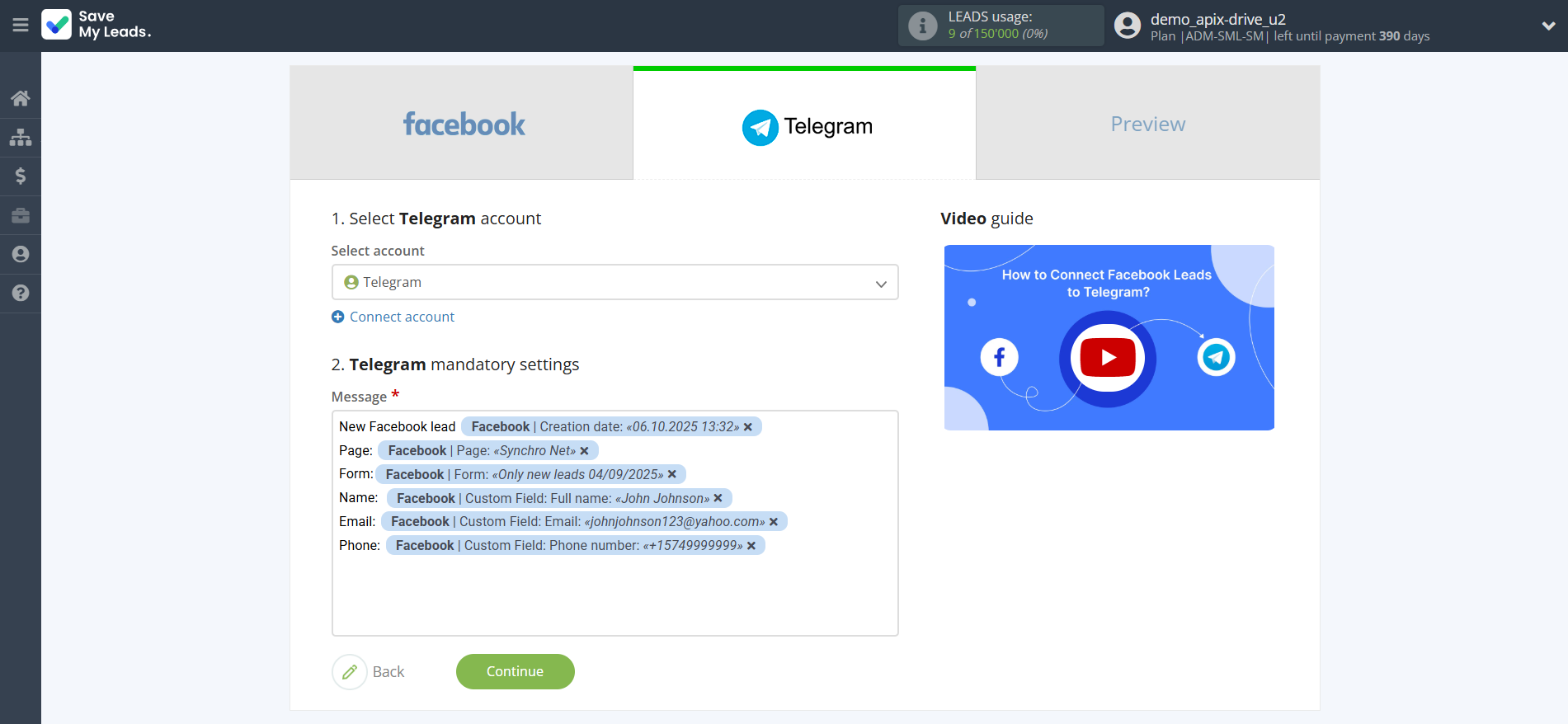Click the briefcase sidebar icon
This screenshot has width=1568, height=724.
[x=21, y=215]
